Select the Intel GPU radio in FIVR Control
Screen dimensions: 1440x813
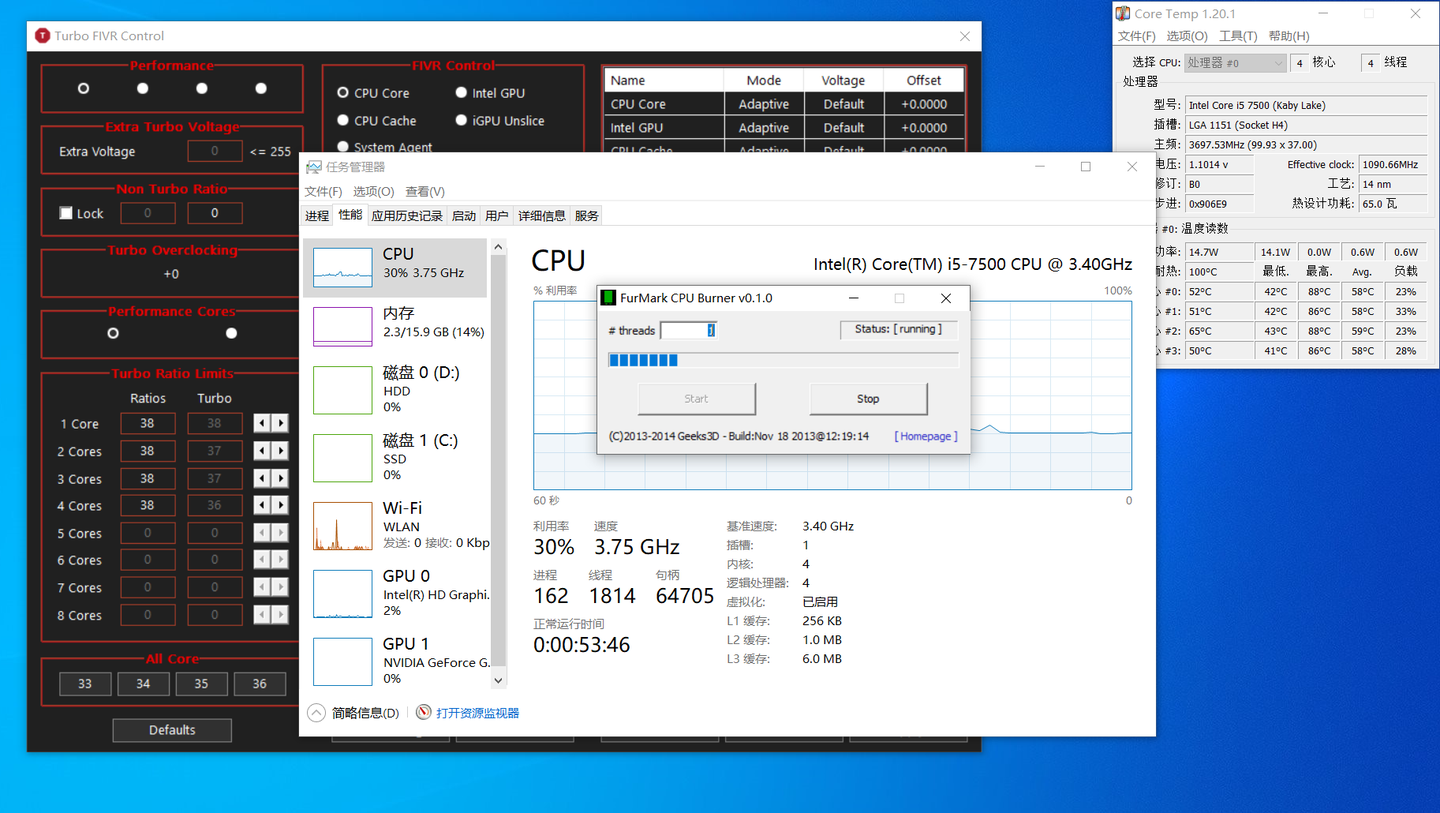(x=461, y=93)
